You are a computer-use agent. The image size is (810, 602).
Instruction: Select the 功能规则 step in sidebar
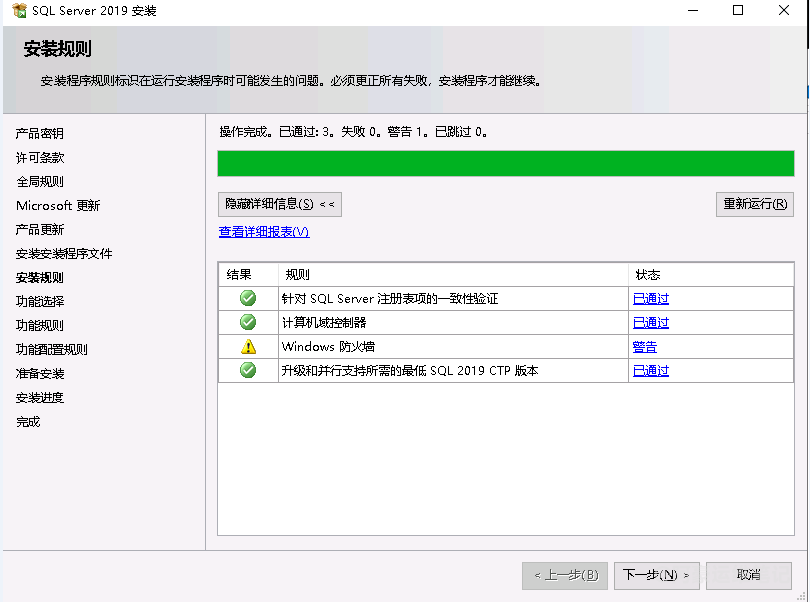point(40,326)
